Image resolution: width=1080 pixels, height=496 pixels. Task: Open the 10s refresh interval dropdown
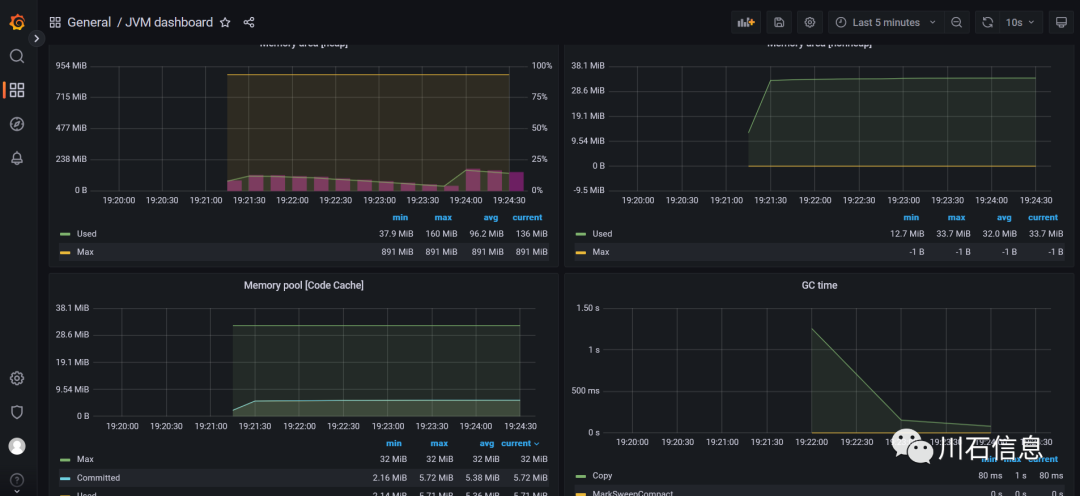1020,22
